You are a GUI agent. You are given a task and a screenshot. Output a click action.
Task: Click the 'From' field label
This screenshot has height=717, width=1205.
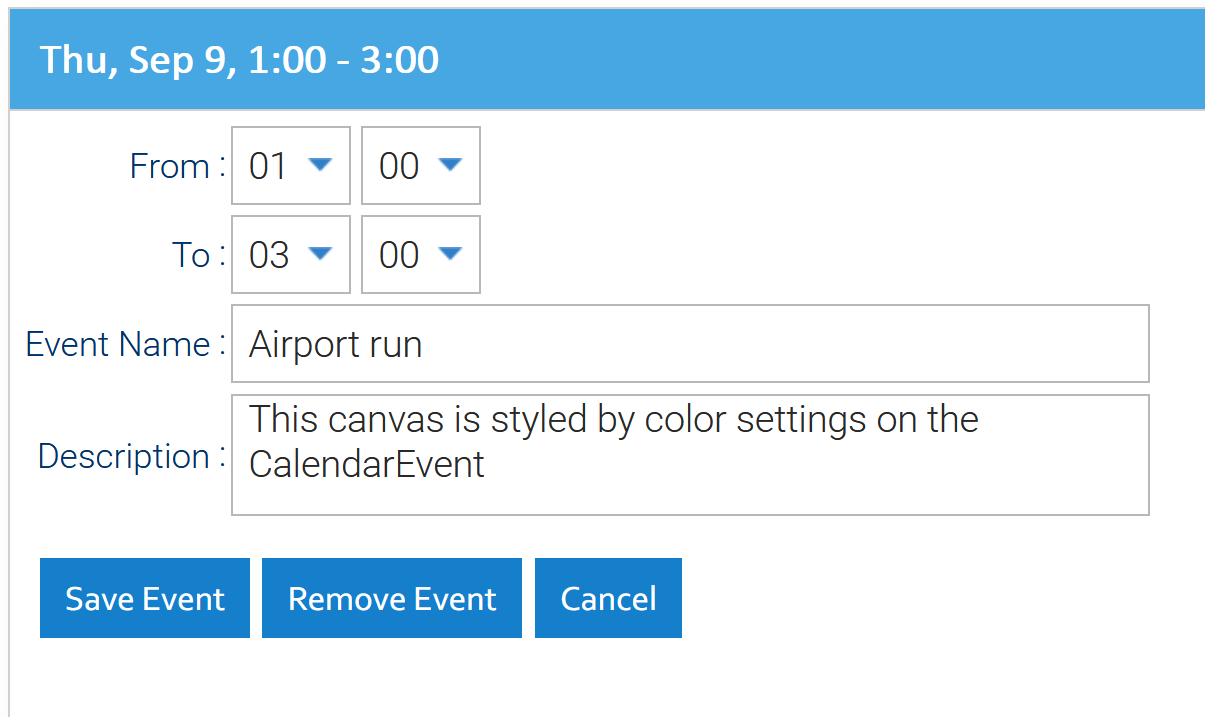click(x=169, y=166)
